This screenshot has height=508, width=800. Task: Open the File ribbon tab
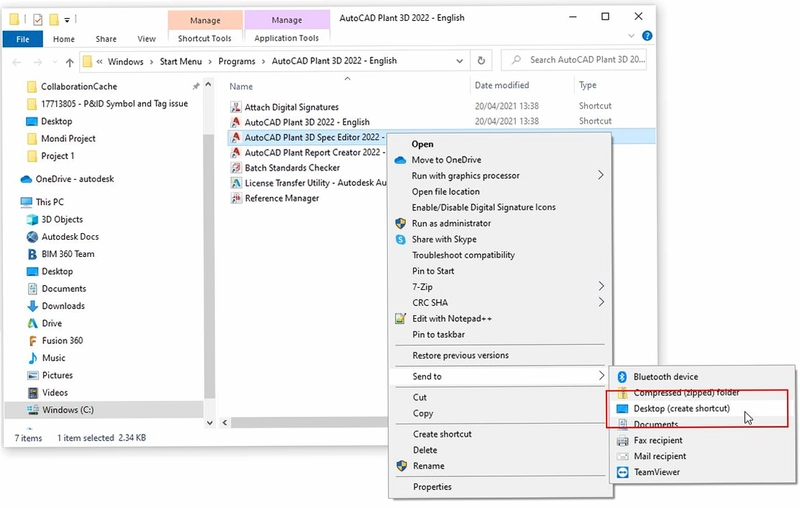(x=22, y=39)
